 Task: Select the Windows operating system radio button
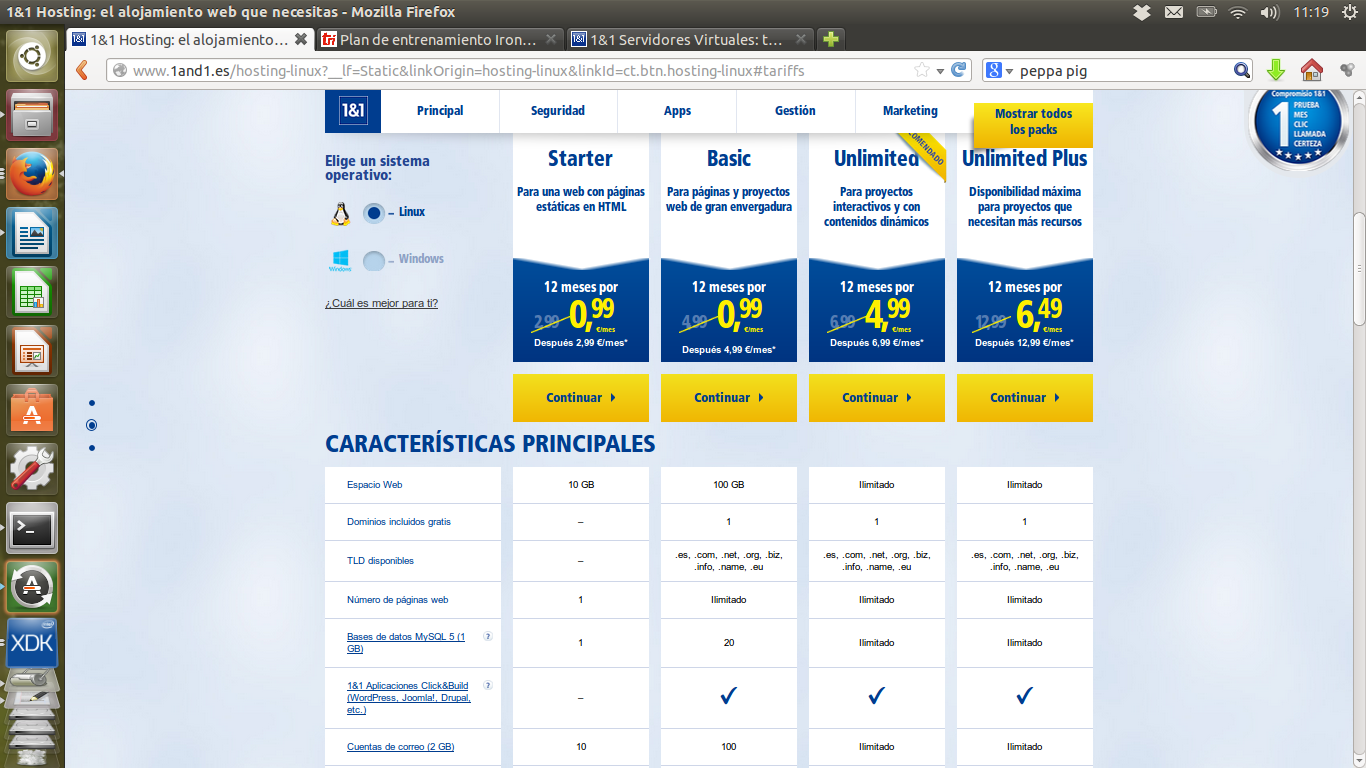373,260
